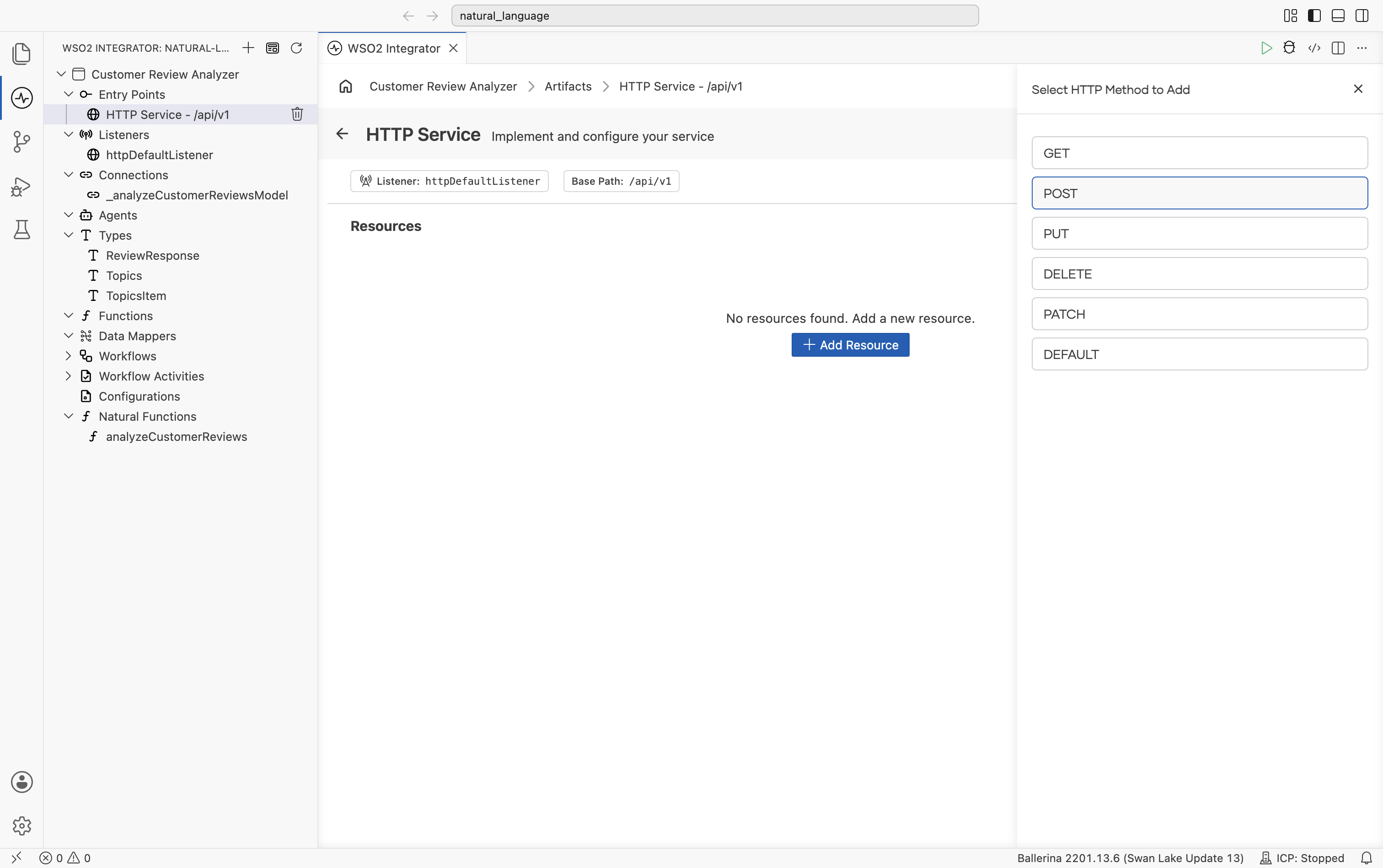The image size is (1383, 868).
Task: Go to home via breadcrumb house icon
Action: pyautogui.click(x=346, y=86)
